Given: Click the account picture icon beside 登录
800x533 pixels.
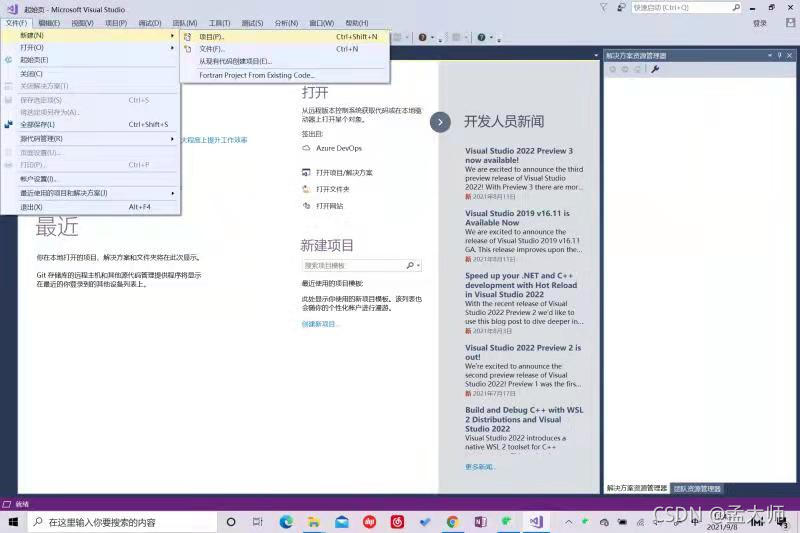Looking at the screenshot, I should 790,23.
